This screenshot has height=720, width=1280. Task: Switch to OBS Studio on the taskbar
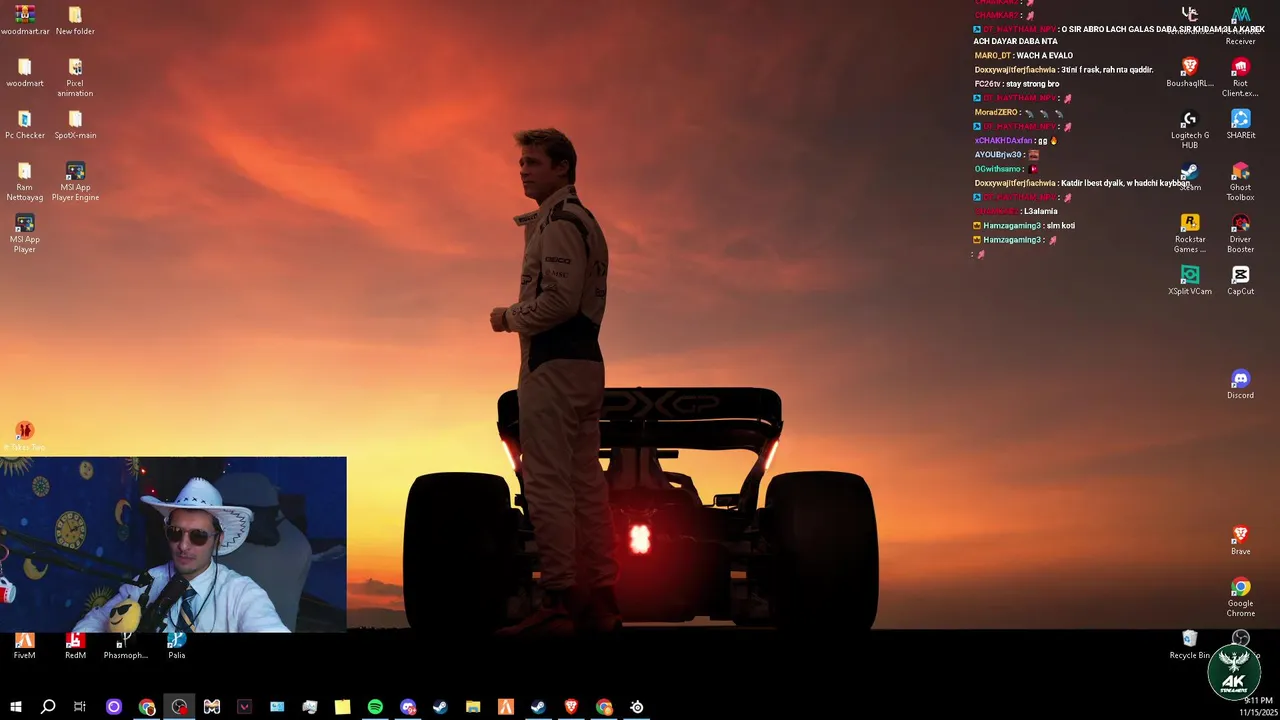pyautogui.click(x=179, y=707)
